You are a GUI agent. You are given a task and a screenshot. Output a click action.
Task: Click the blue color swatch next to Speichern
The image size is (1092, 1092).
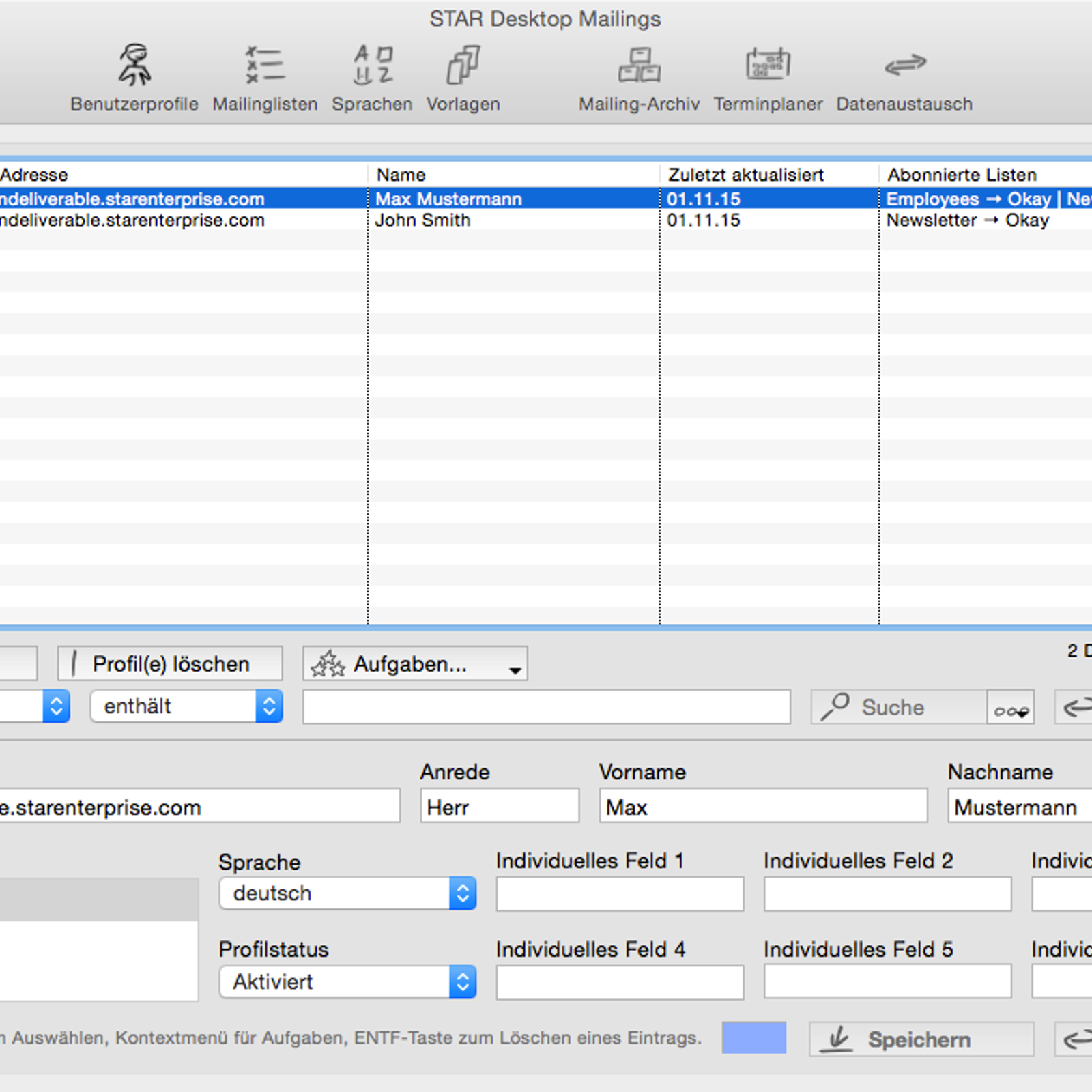click(754, 1038)
